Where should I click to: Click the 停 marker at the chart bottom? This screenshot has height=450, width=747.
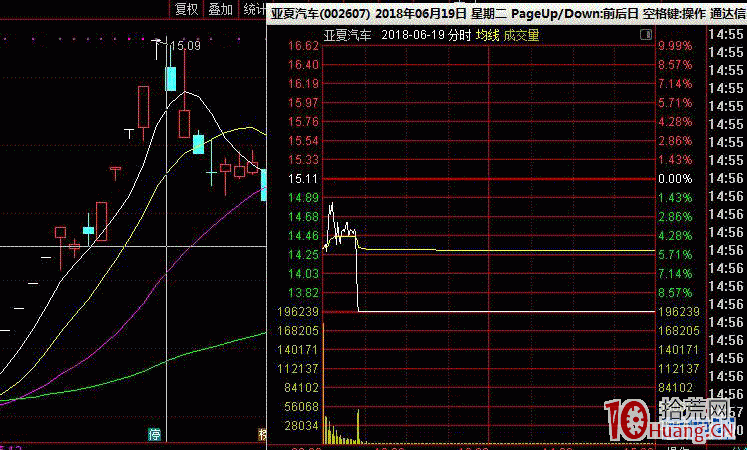(154, 434)
